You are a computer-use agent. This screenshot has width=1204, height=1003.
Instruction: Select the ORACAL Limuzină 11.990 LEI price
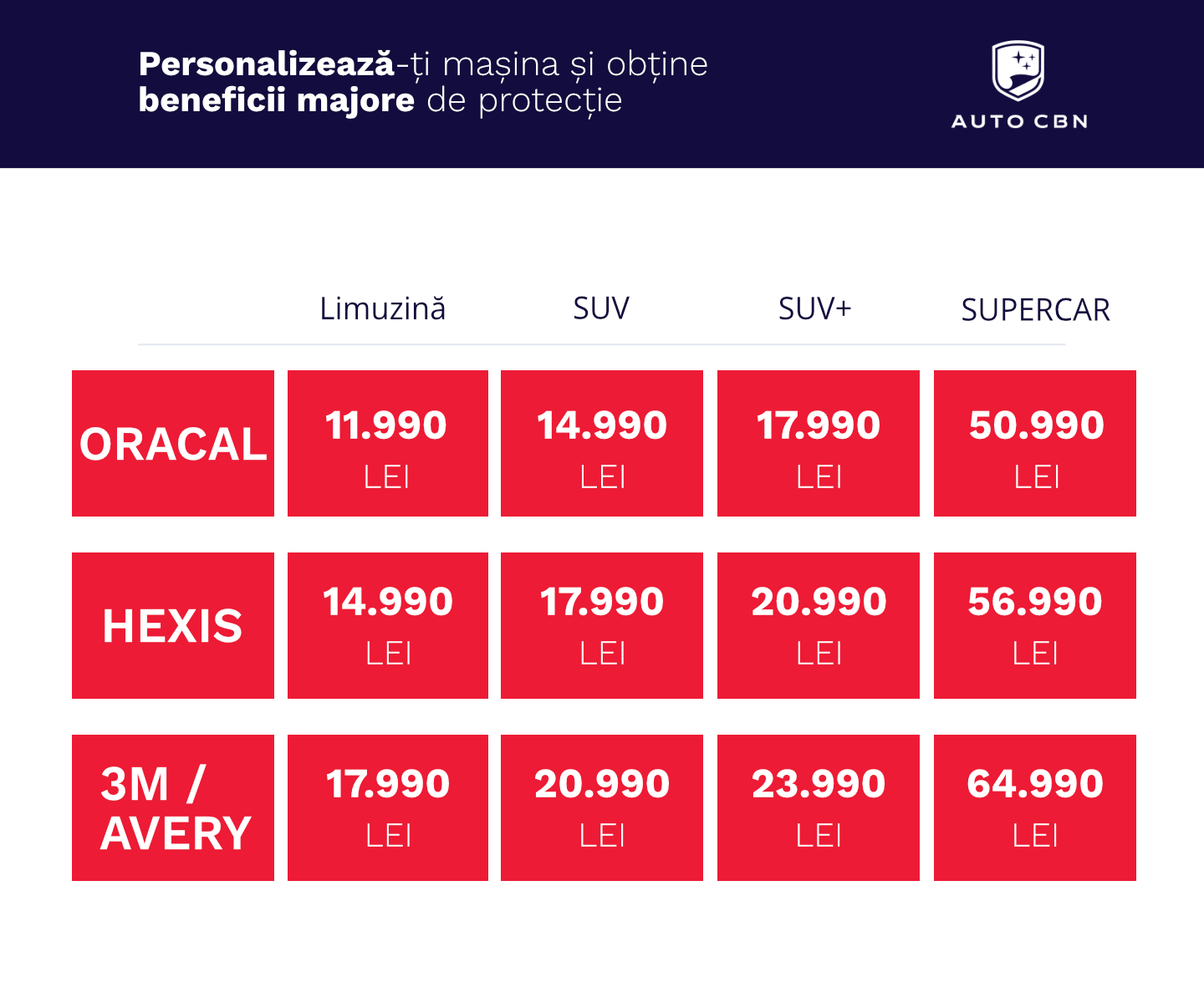pyautogui.click(x=387, y=444)
